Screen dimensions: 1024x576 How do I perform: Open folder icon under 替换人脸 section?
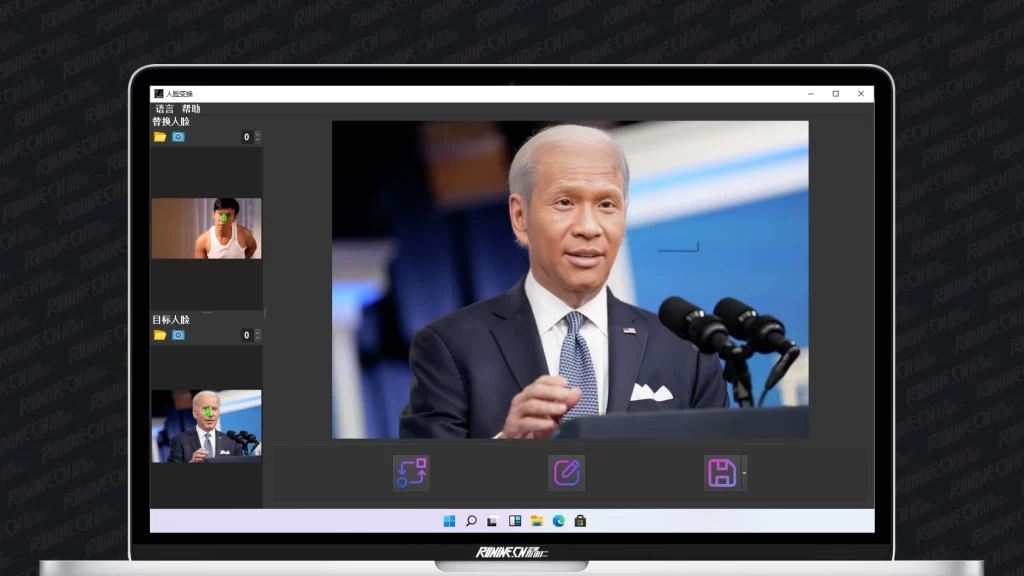coord(160,137)
